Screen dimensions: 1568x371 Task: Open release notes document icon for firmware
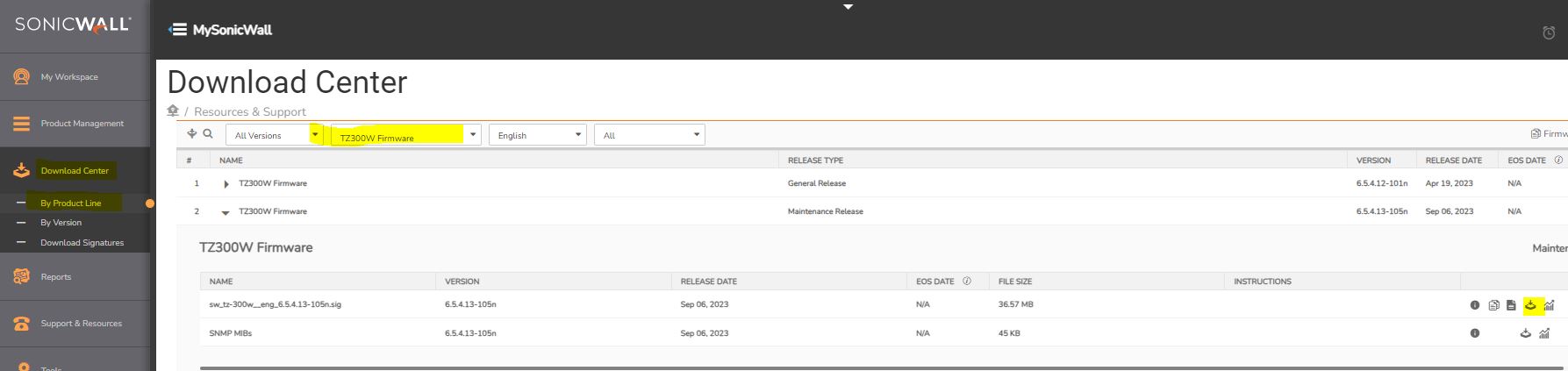[1493, 305]
